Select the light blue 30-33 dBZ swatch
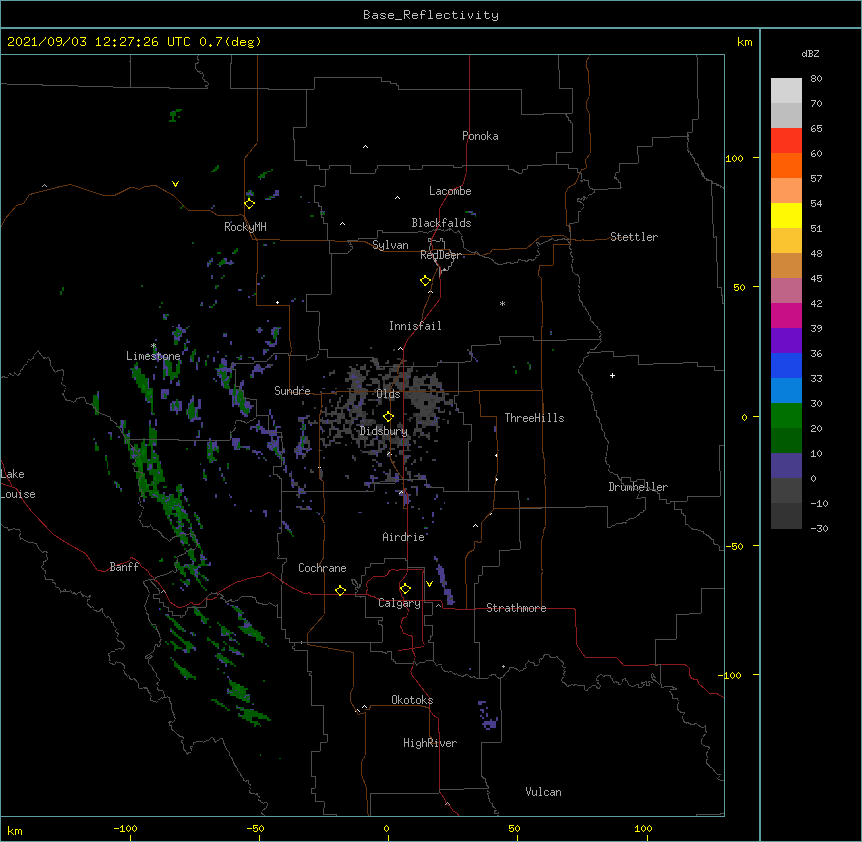 point(786,390)
